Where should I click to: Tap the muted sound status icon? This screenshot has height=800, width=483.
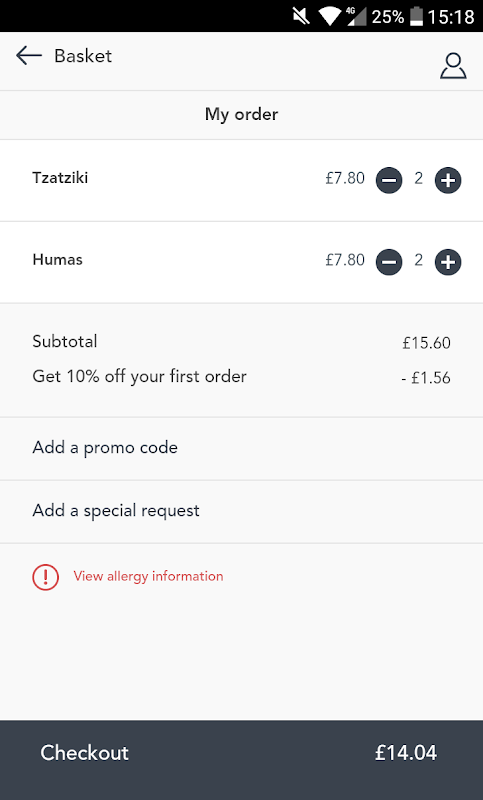click(301, 16)
